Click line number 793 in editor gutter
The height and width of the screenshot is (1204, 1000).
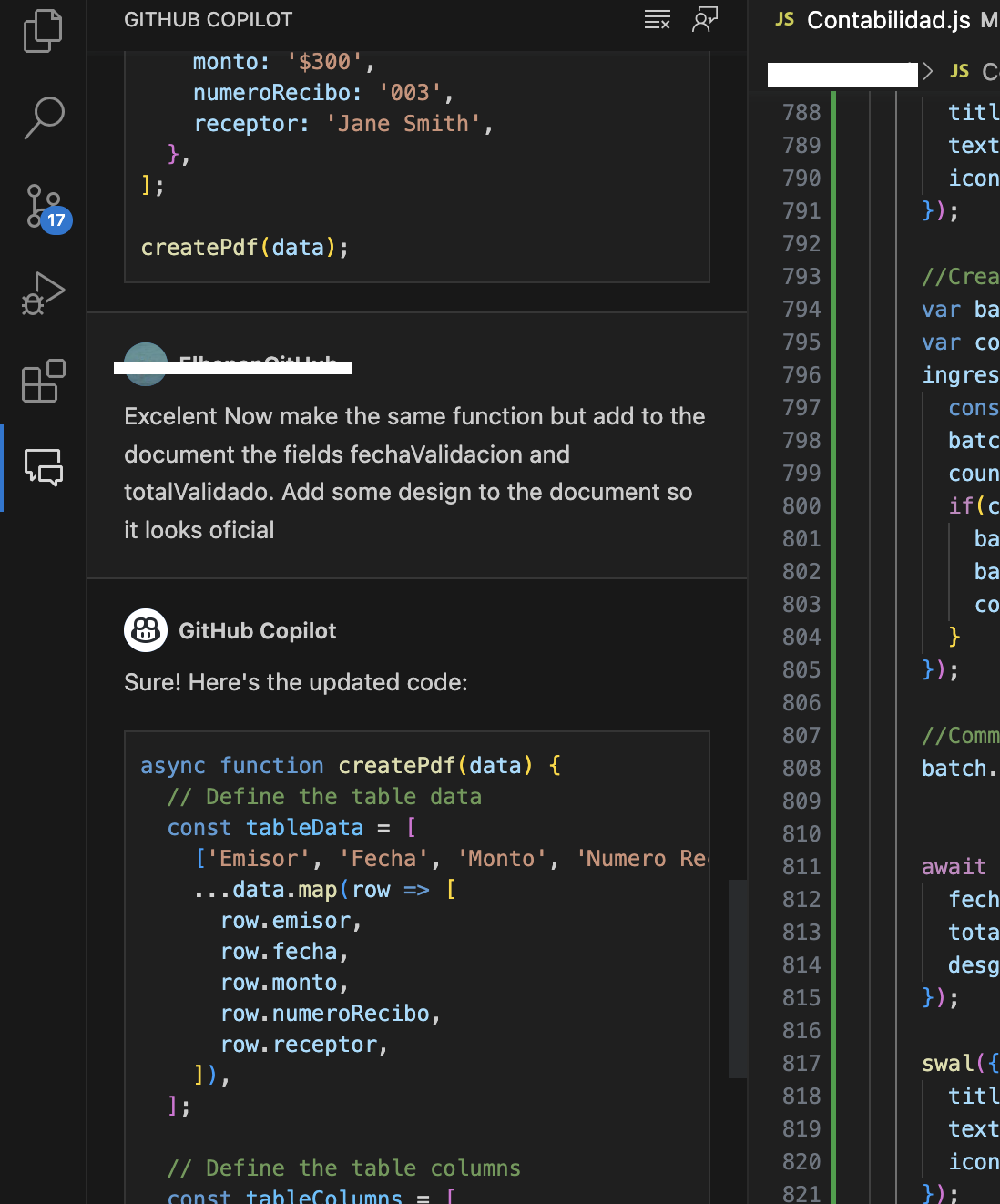pos(801,276)
